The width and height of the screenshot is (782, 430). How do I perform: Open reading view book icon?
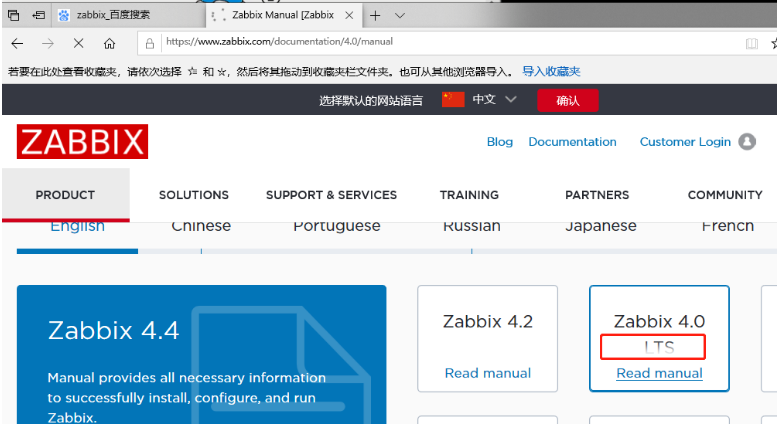click(752, 44)
